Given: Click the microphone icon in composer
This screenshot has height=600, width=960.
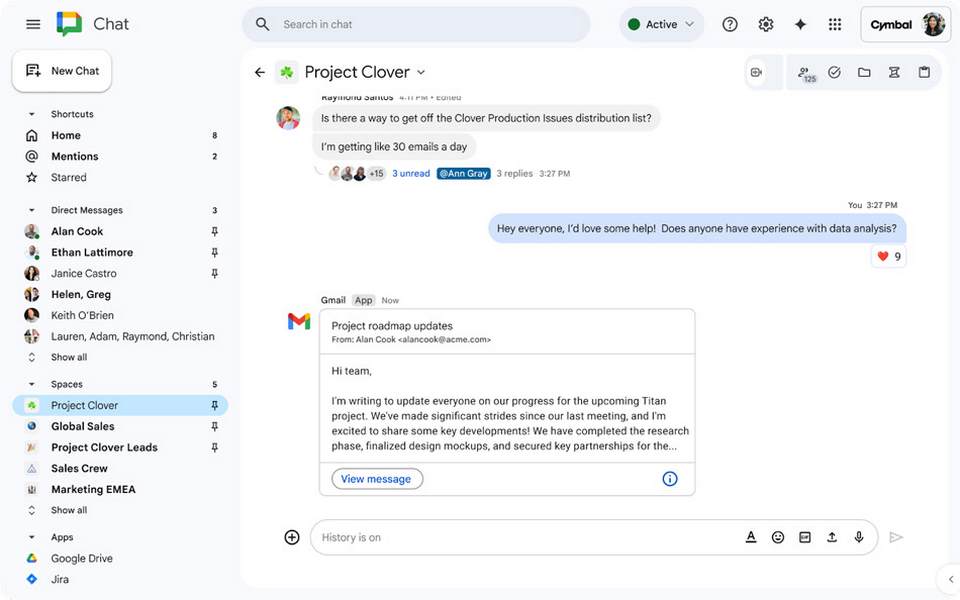Looking at the screenshot, I should 858,537.
